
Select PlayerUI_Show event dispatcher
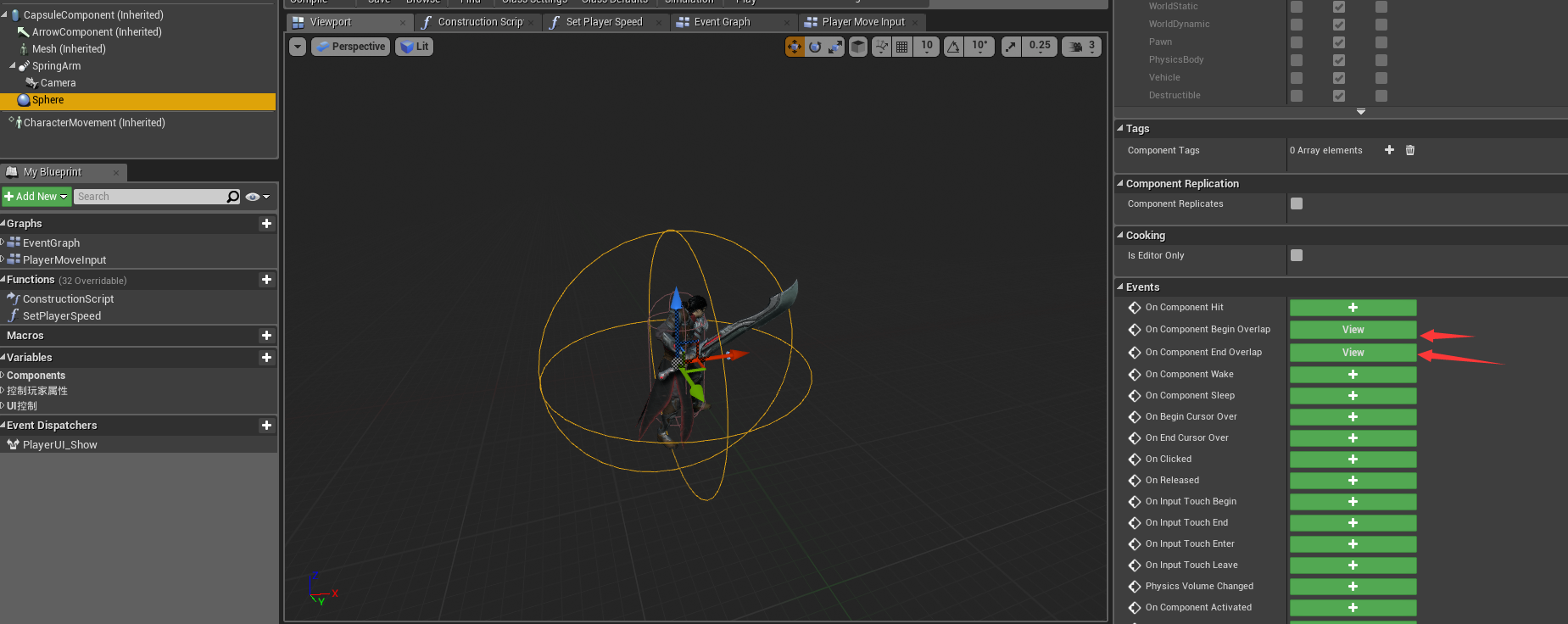(x=59, y=445)
